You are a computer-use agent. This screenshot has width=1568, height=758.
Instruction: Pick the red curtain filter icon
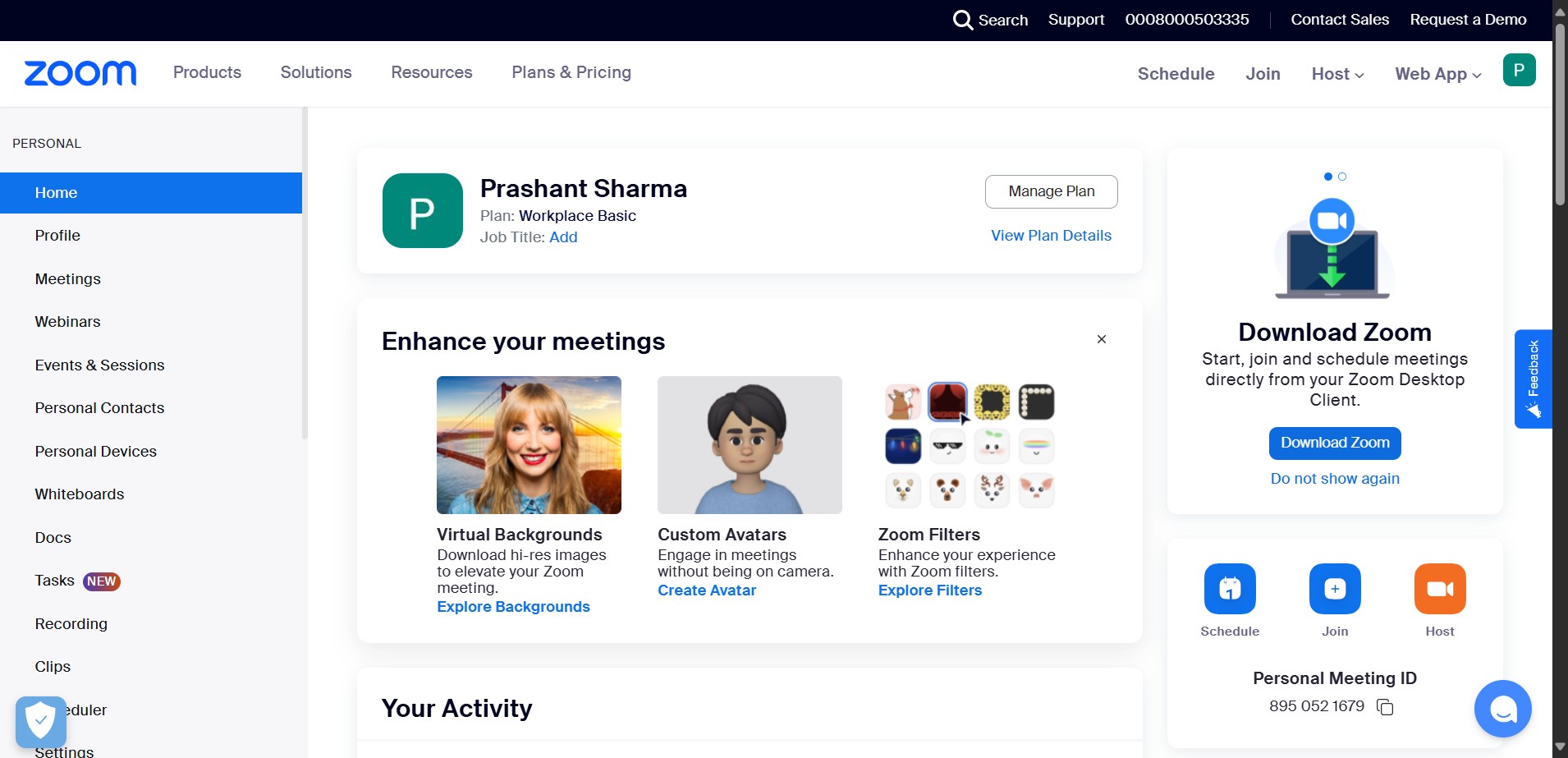947,402
